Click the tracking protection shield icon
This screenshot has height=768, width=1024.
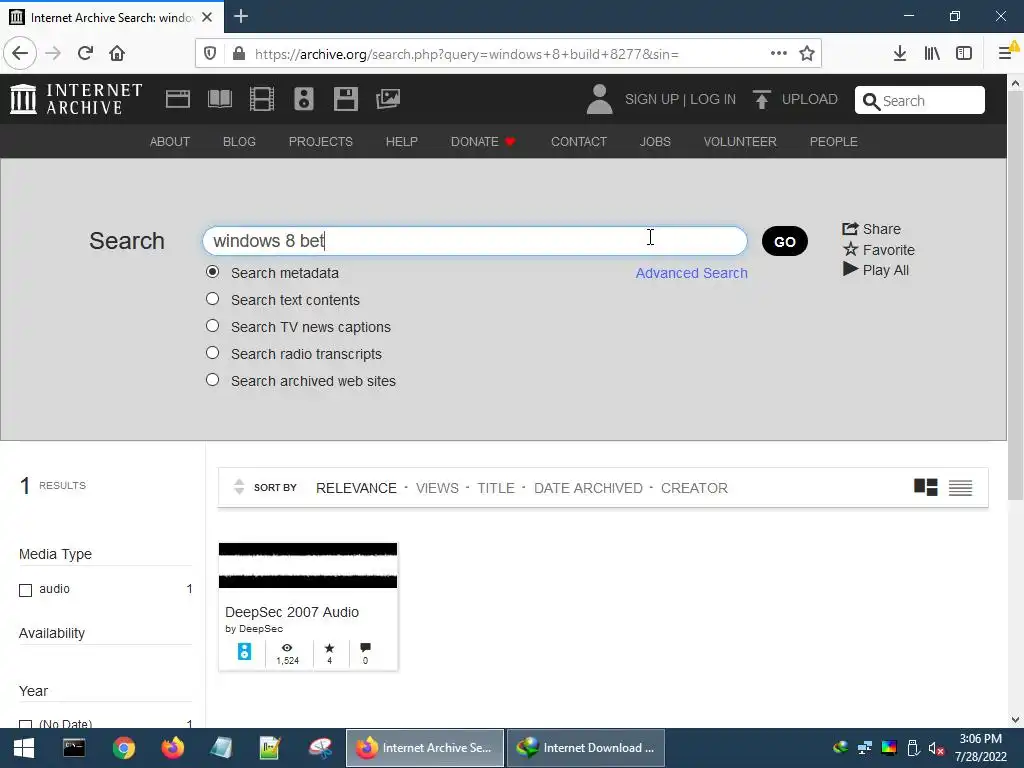[210, 54]
